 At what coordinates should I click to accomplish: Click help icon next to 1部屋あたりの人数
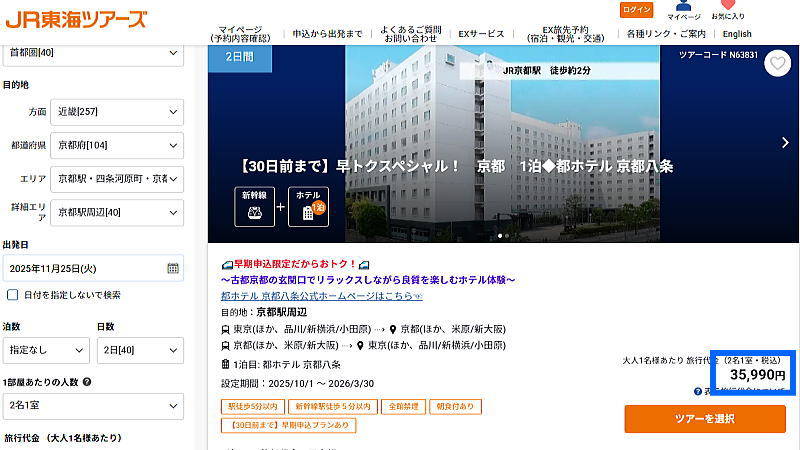coord(87,382)
